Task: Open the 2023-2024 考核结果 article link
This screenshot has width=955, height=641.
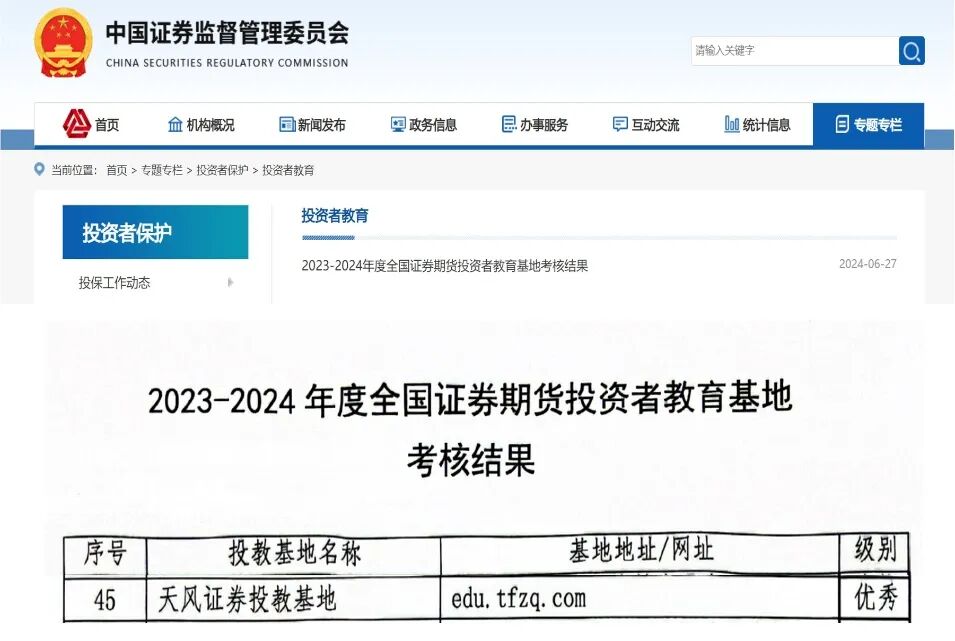Action: coord(444,265)
